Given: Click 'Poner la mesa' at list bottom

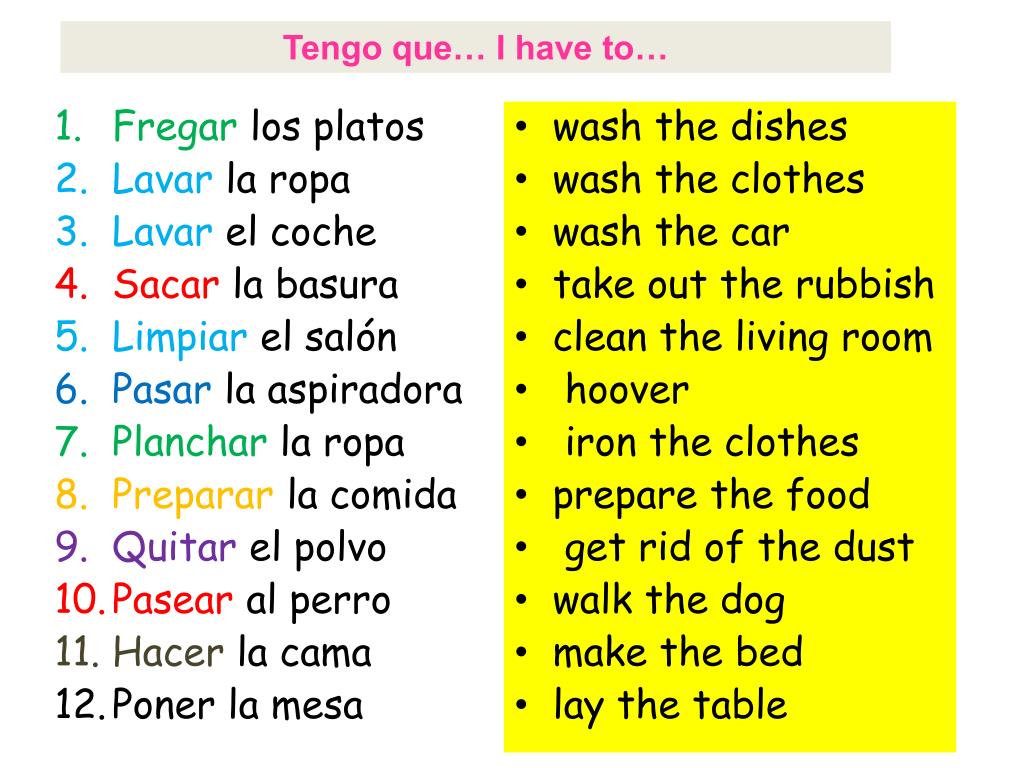Looking at the screenshot, I should pyautogui.click(x=237, y=706).
